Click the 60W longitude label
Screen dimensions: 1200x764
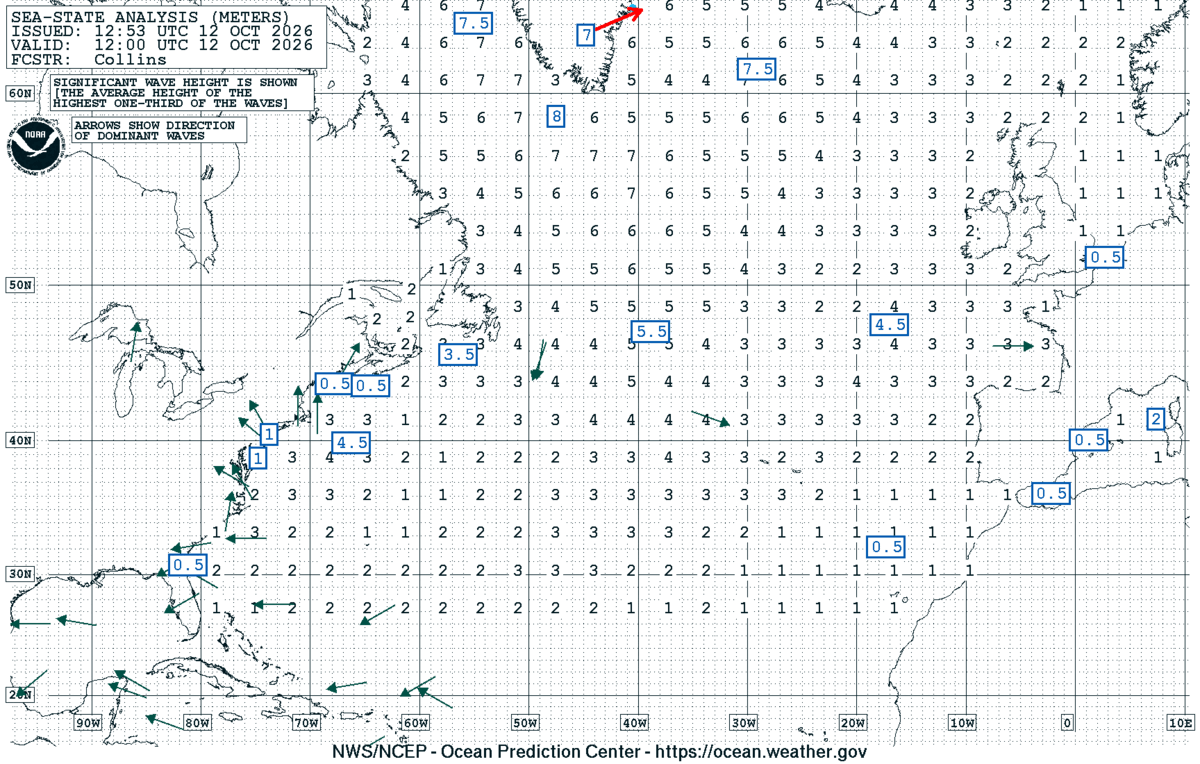[415, 723]
